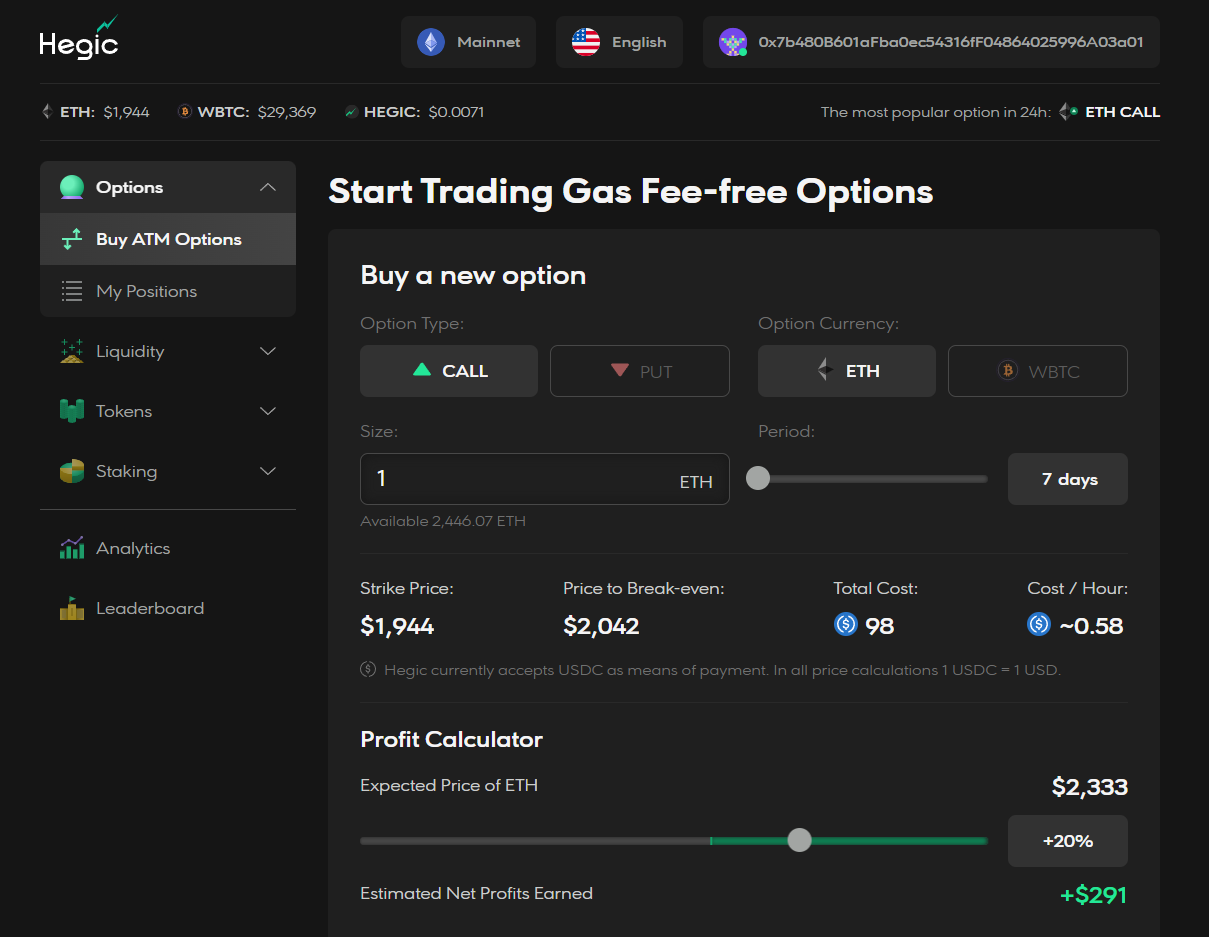This screenshot has height=937, width=1209.
Task: Click the dollar info icon beside USDC notice
Action: [368, 670]
